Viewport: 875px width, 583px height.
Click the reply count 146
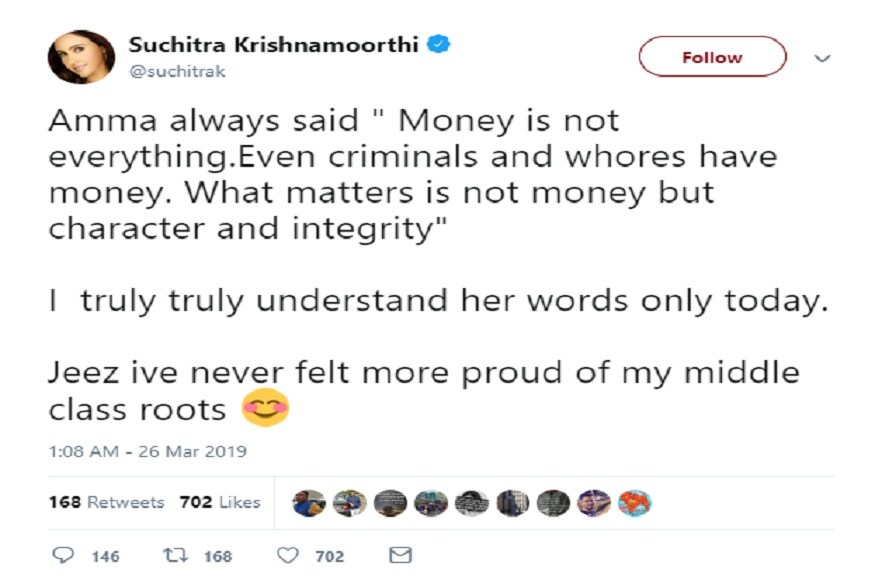pos(105,557)
